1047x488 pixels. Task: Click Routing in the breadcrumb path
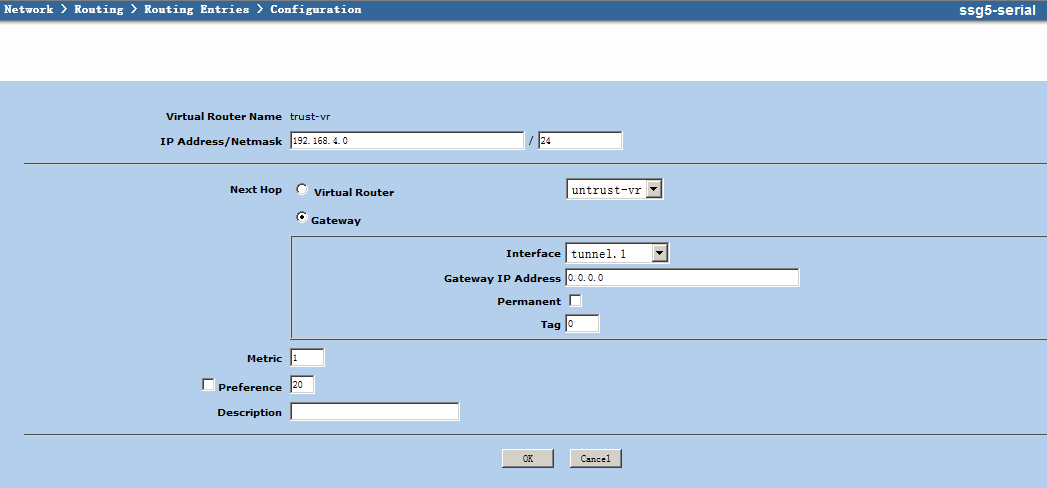(98, 9)
